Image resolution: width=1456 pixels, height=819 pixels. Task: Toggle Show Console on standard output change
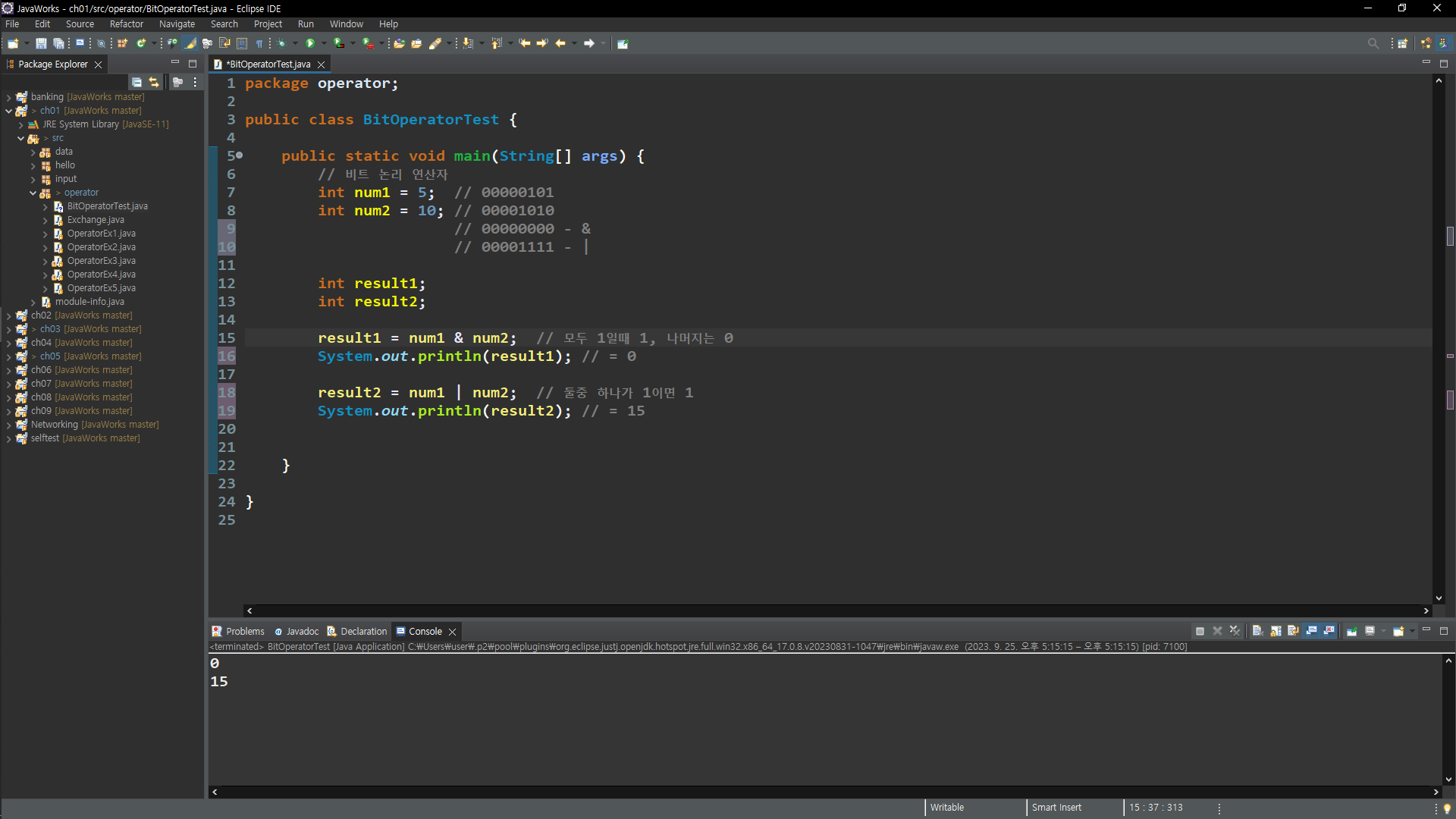click(x=1311, y=631)
